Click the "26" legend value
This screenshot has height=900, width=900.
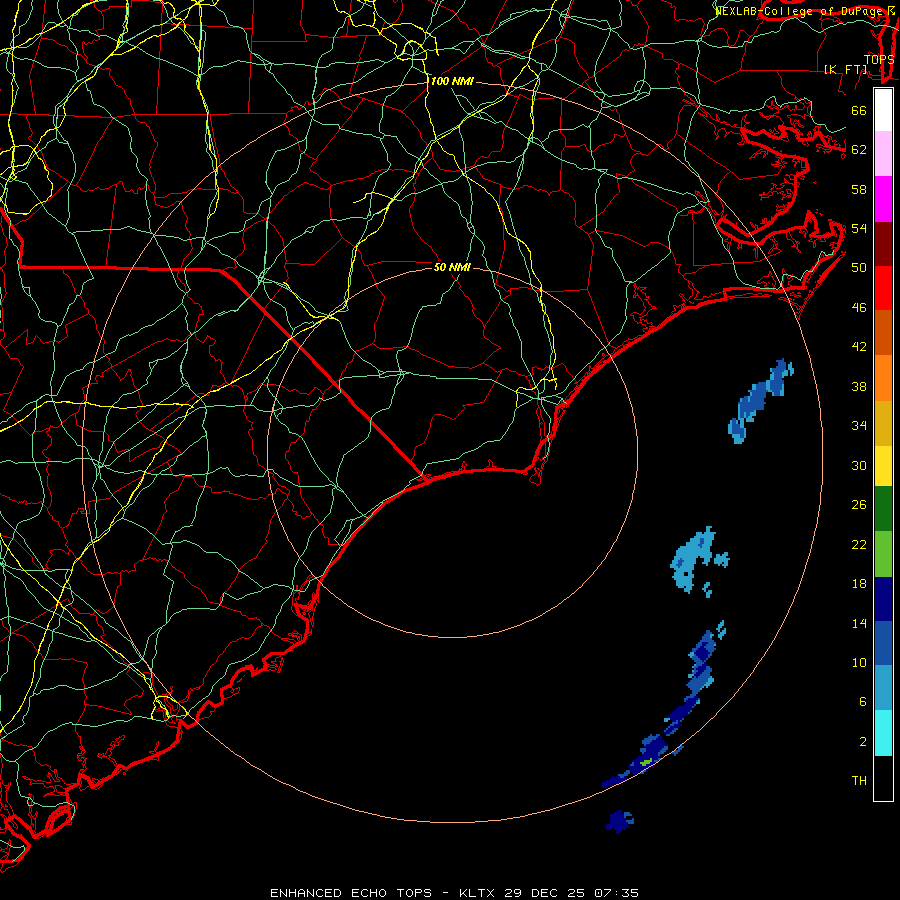859,505
